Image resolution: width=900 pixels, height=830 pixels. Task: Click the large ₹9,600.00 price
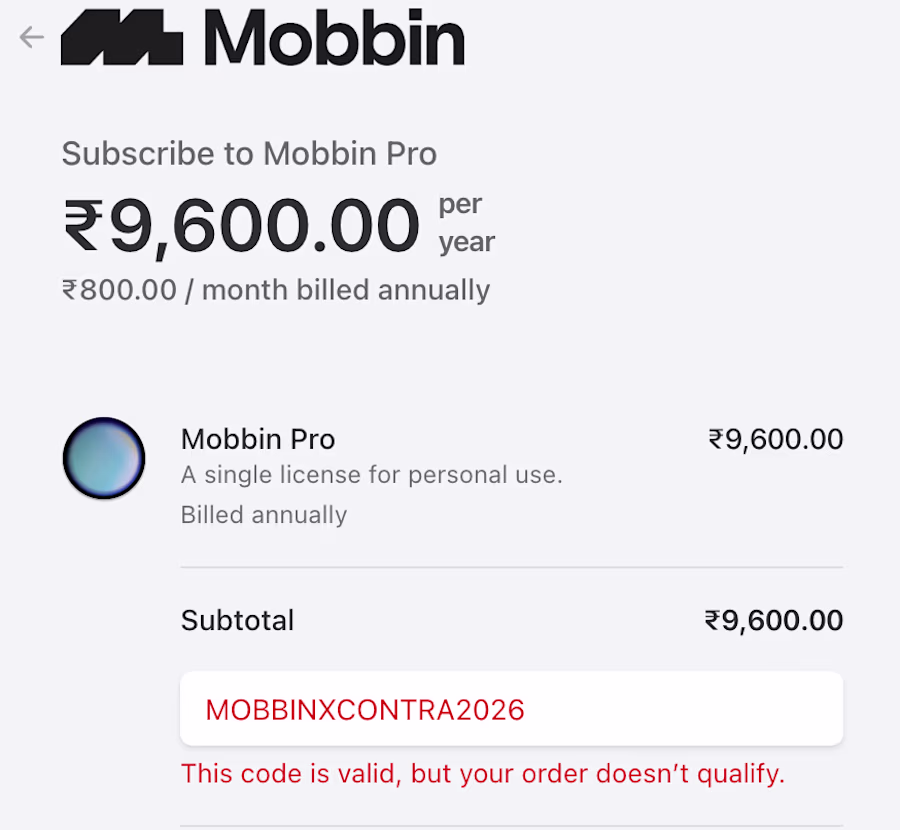[x=241, y=225]
